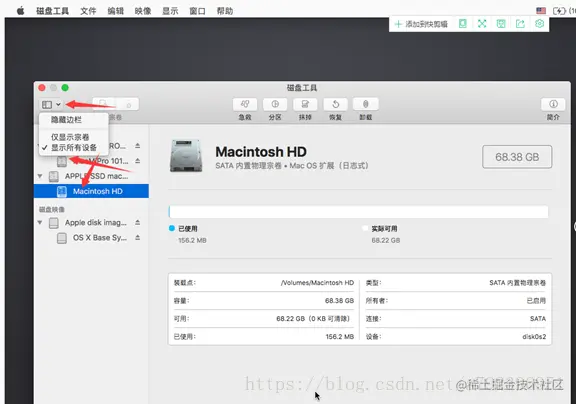Collapse the Apple disk image tree
The height and width of the screenshot is (404, 576).
coord(40,223)
